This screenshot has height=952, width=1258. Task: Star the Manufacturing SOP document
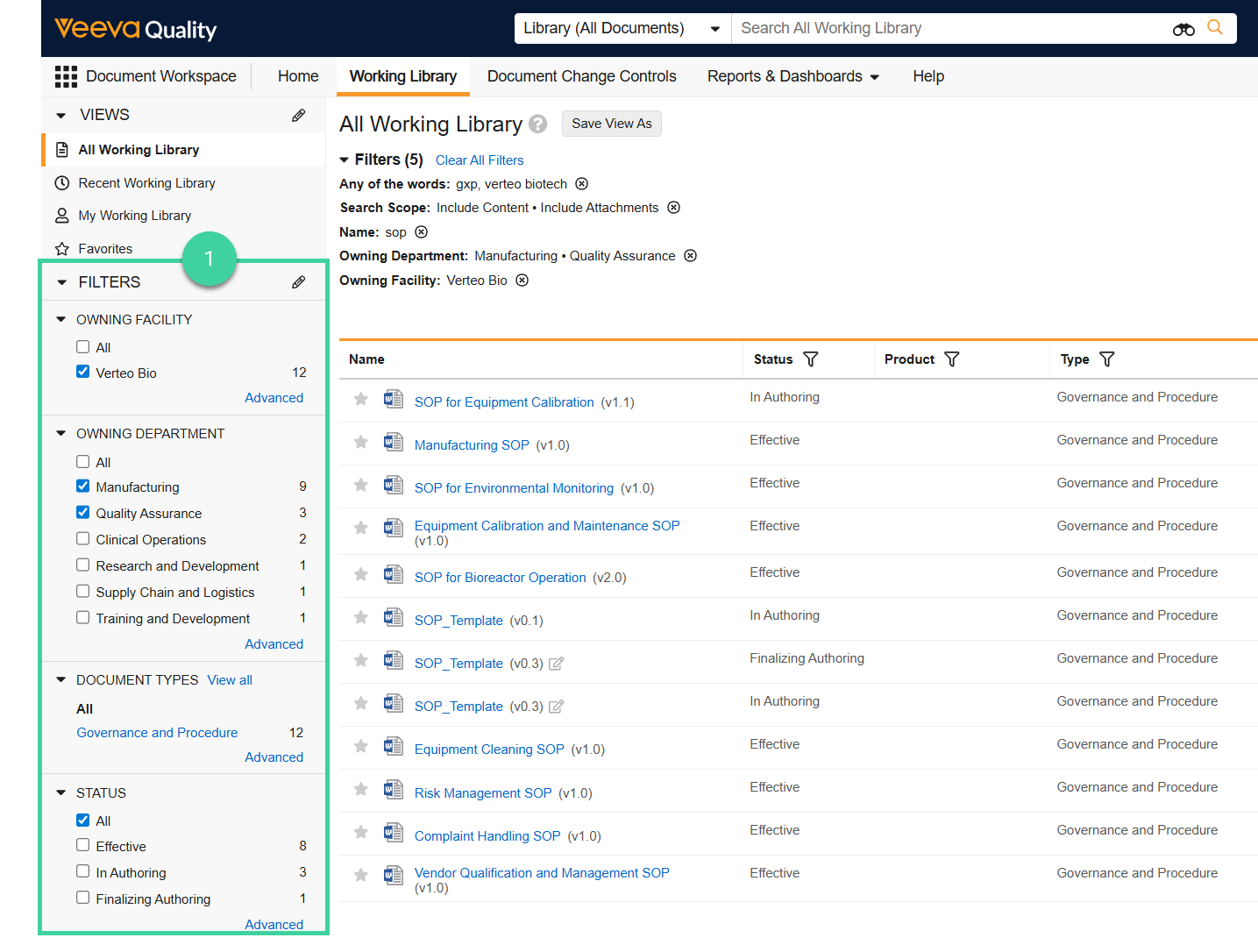[360, 443]
